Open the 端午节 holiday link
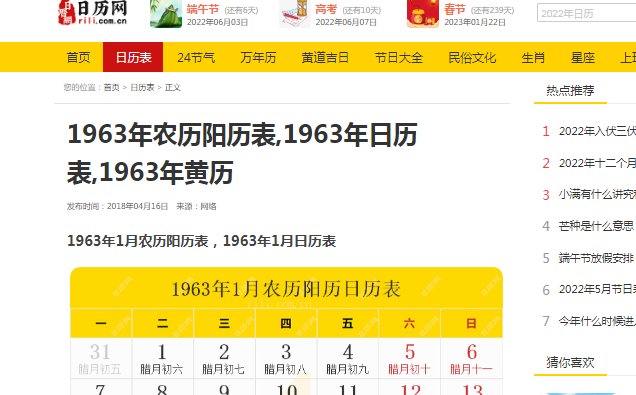Image resolution: width=636 pixels, height=395 pixels. pos(202,9)
